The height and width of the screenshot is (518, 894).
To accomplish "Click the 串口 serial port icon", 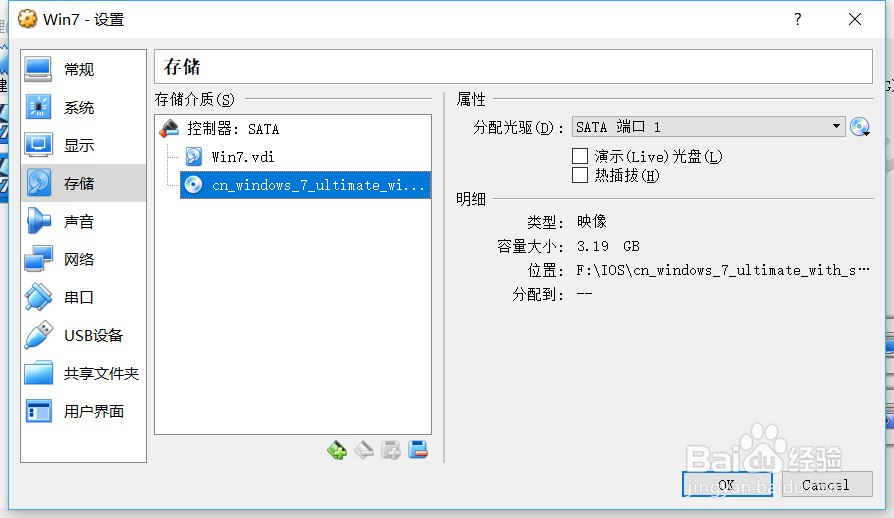I will 39,297.
